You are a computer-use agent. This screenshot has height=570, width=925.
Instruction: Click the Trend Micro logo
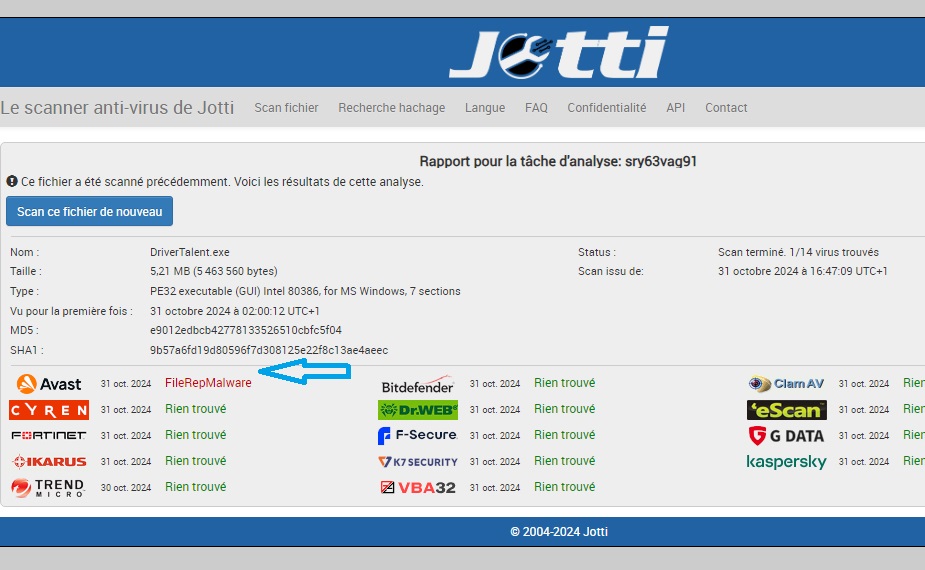[x=48, y=487]
